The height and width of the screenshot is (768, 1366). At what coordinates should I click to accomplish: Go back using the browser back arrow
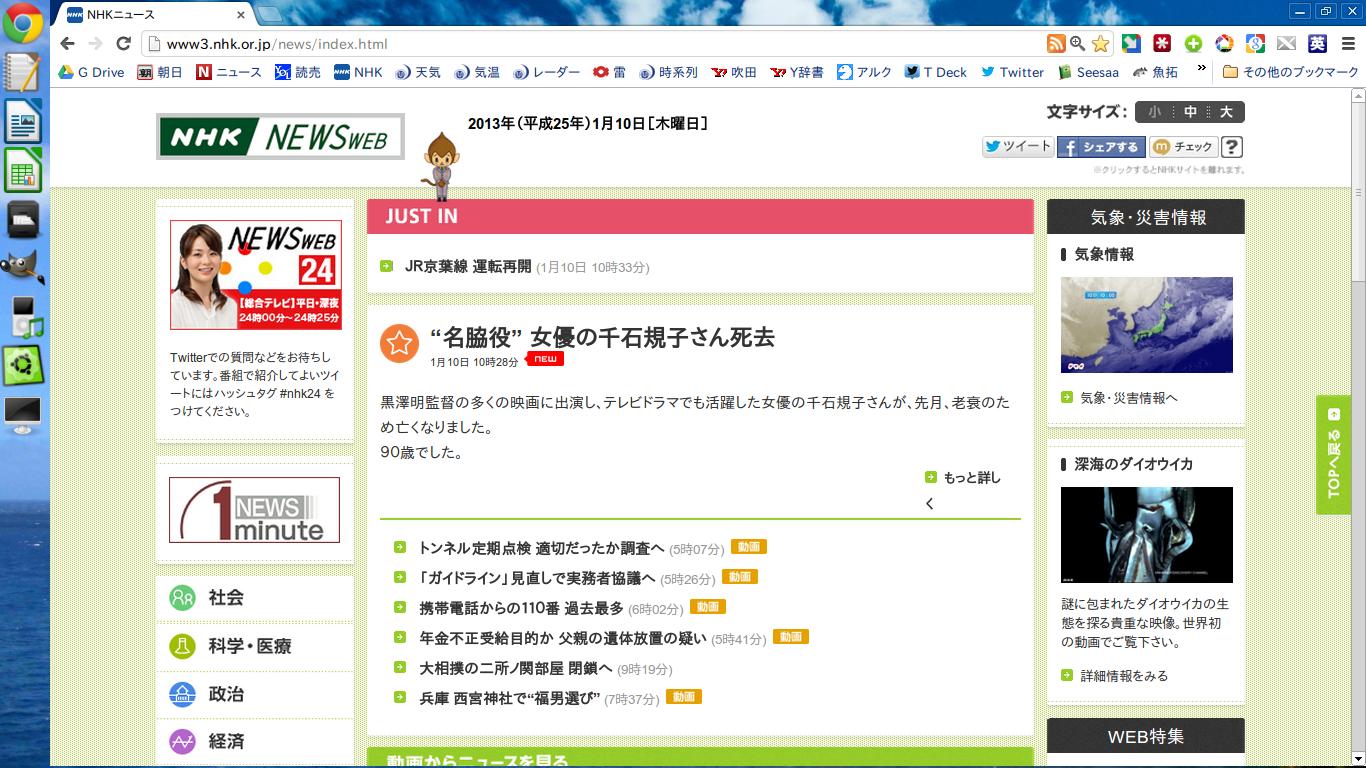click(67, 43)
